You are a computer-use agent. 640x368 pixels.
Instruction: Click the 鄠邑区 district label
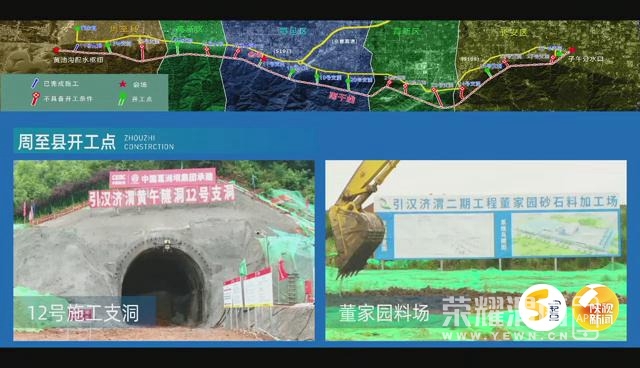292,31
